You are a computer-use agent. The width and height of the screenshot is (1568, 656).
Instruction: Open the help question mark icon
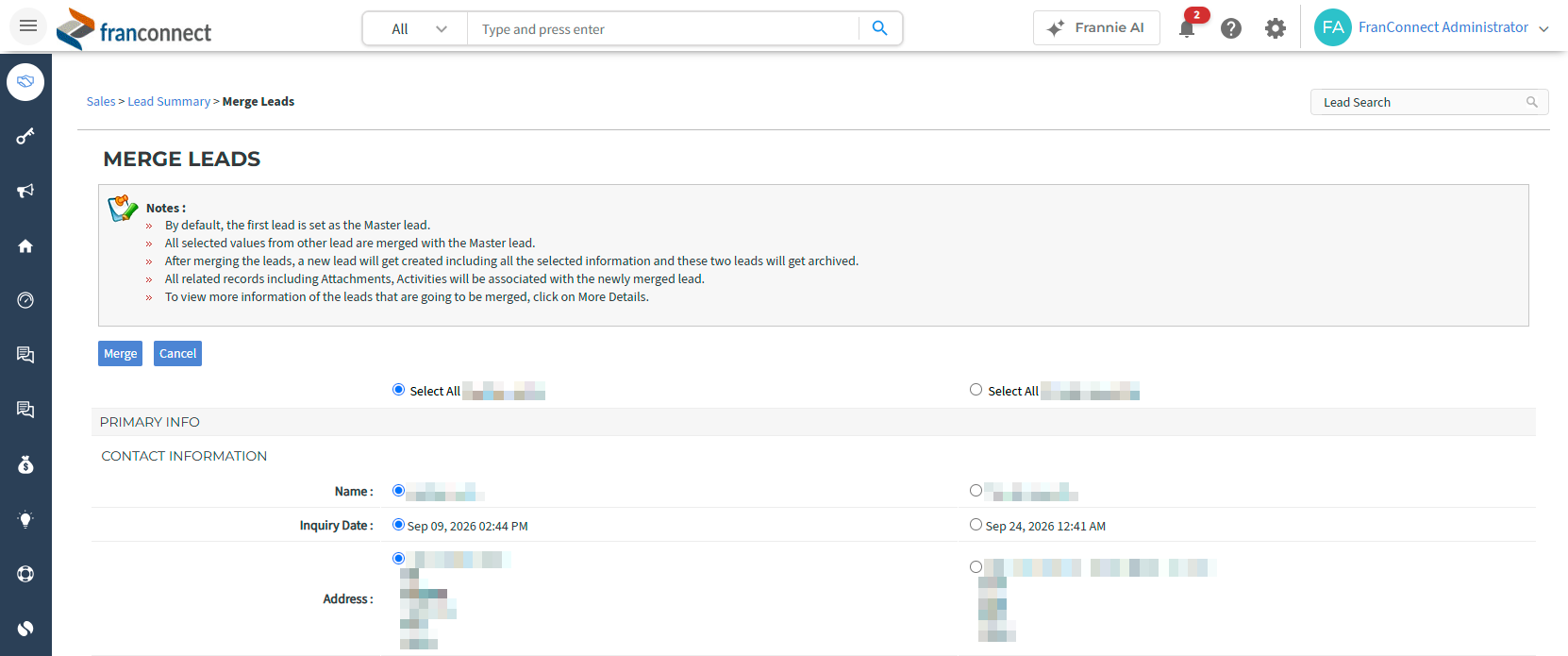point(1230,28)
